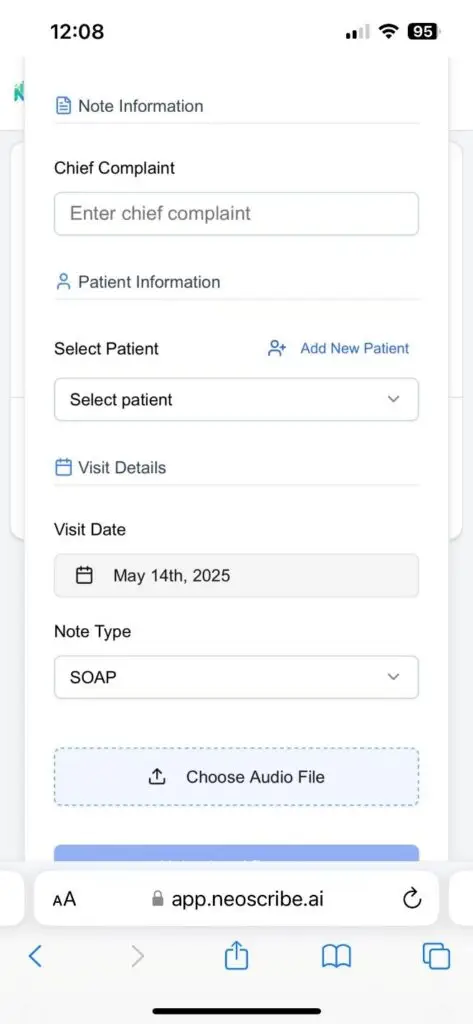Tap the Note Information document icon
Screen dimensions: 473x1024
click(x=63, y=106)
